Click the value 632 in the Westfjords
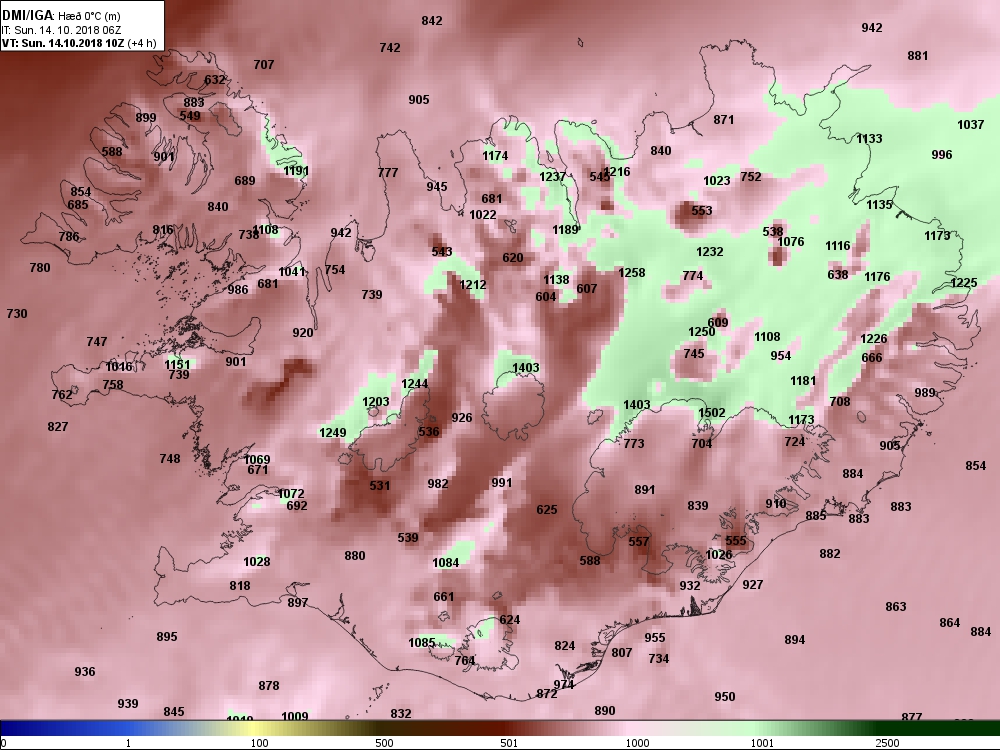This screenshot has height=750, width=1000. point(214,80)
